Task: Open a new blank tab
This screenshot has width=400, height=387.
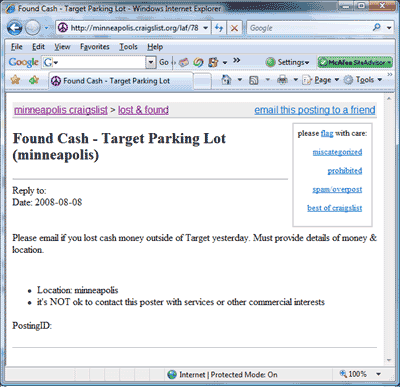Action: tap(202, 81)
